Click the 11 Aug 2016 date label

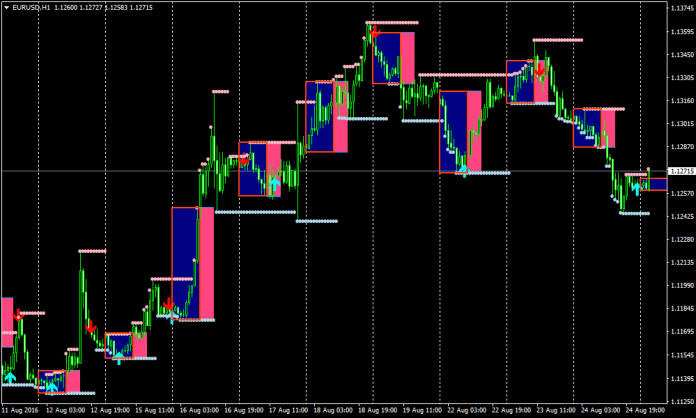(x=20, y=410)
